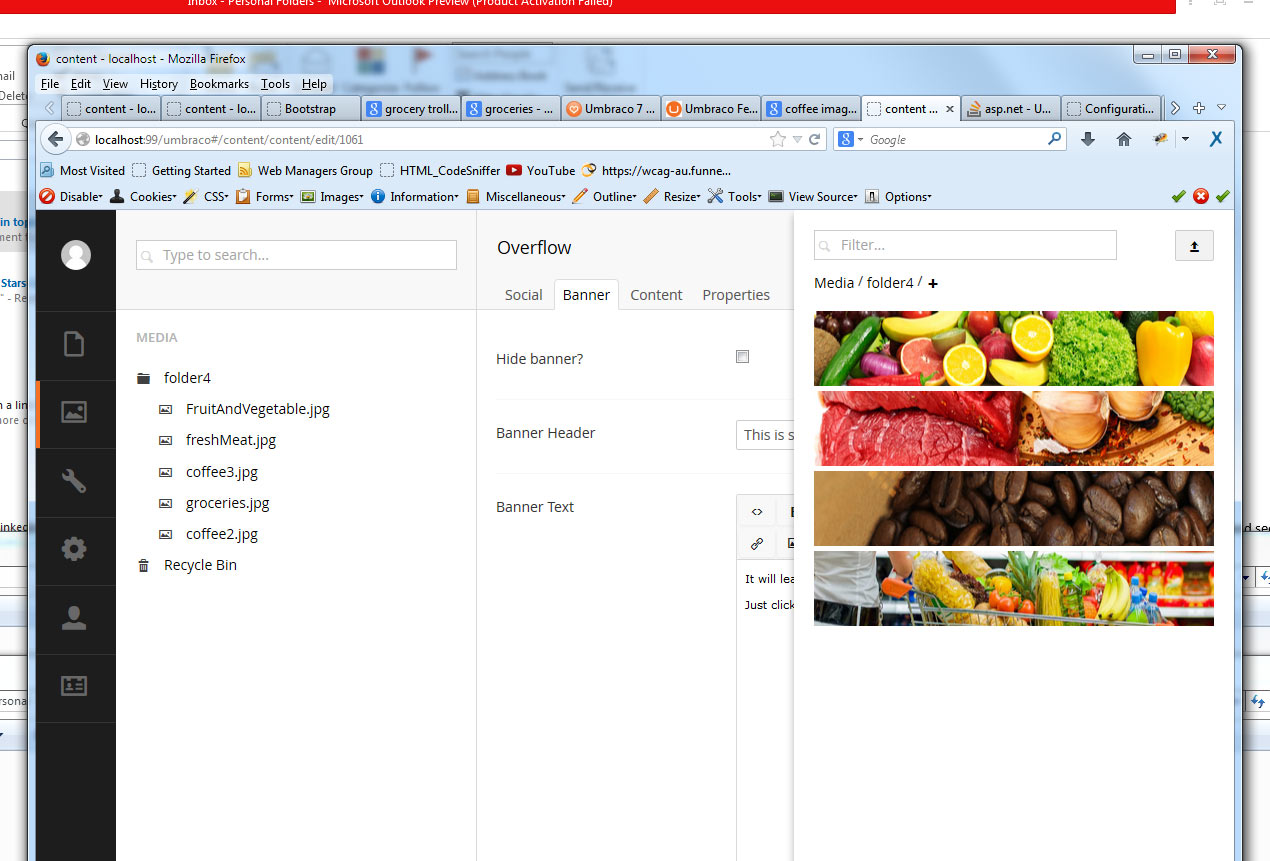Click the Type to search field
Image resolution: width=1270 pixels, height=861 pixels.
[x=296, y=255]
